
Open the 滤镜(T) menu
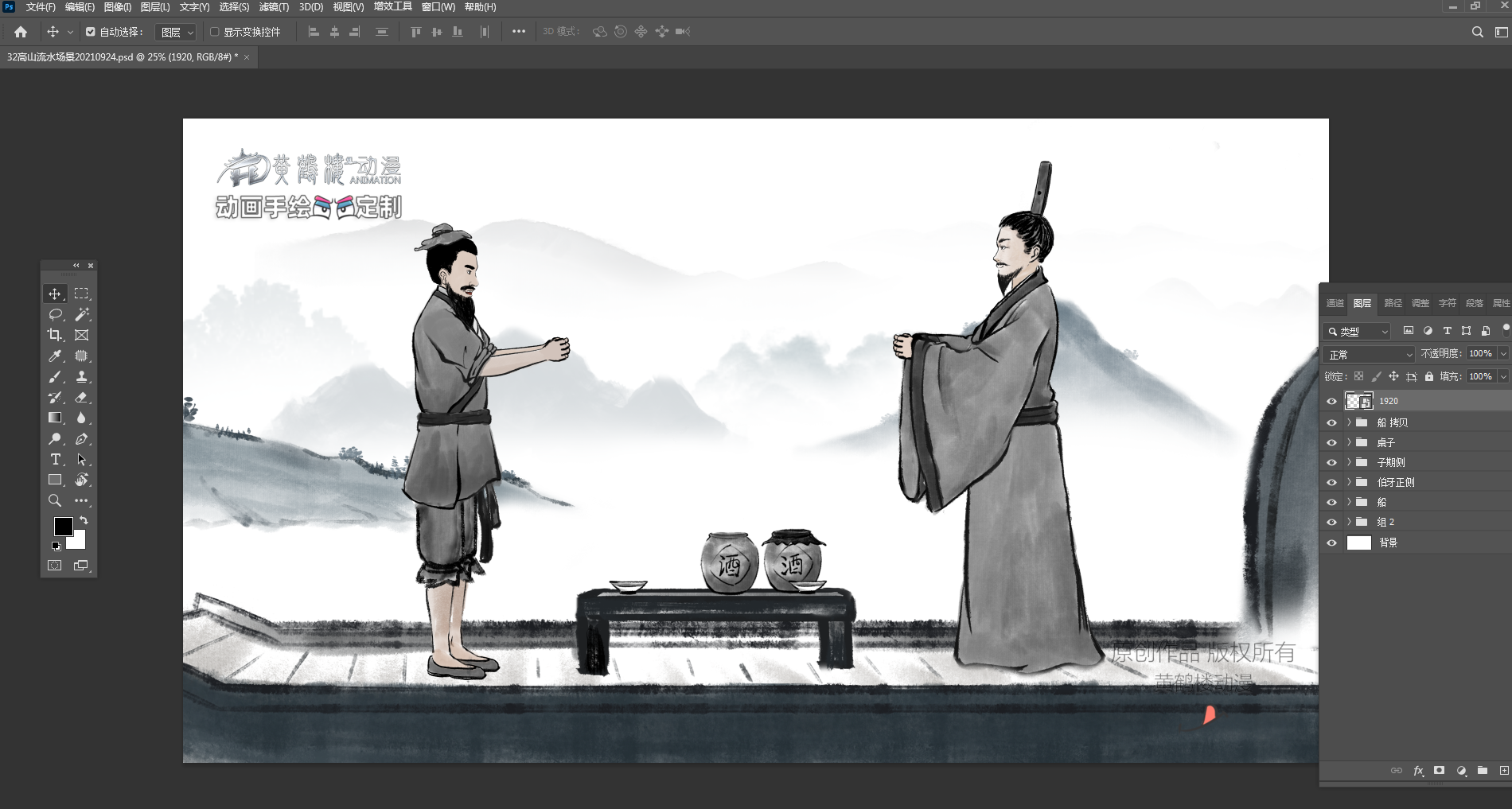point(274,7)
